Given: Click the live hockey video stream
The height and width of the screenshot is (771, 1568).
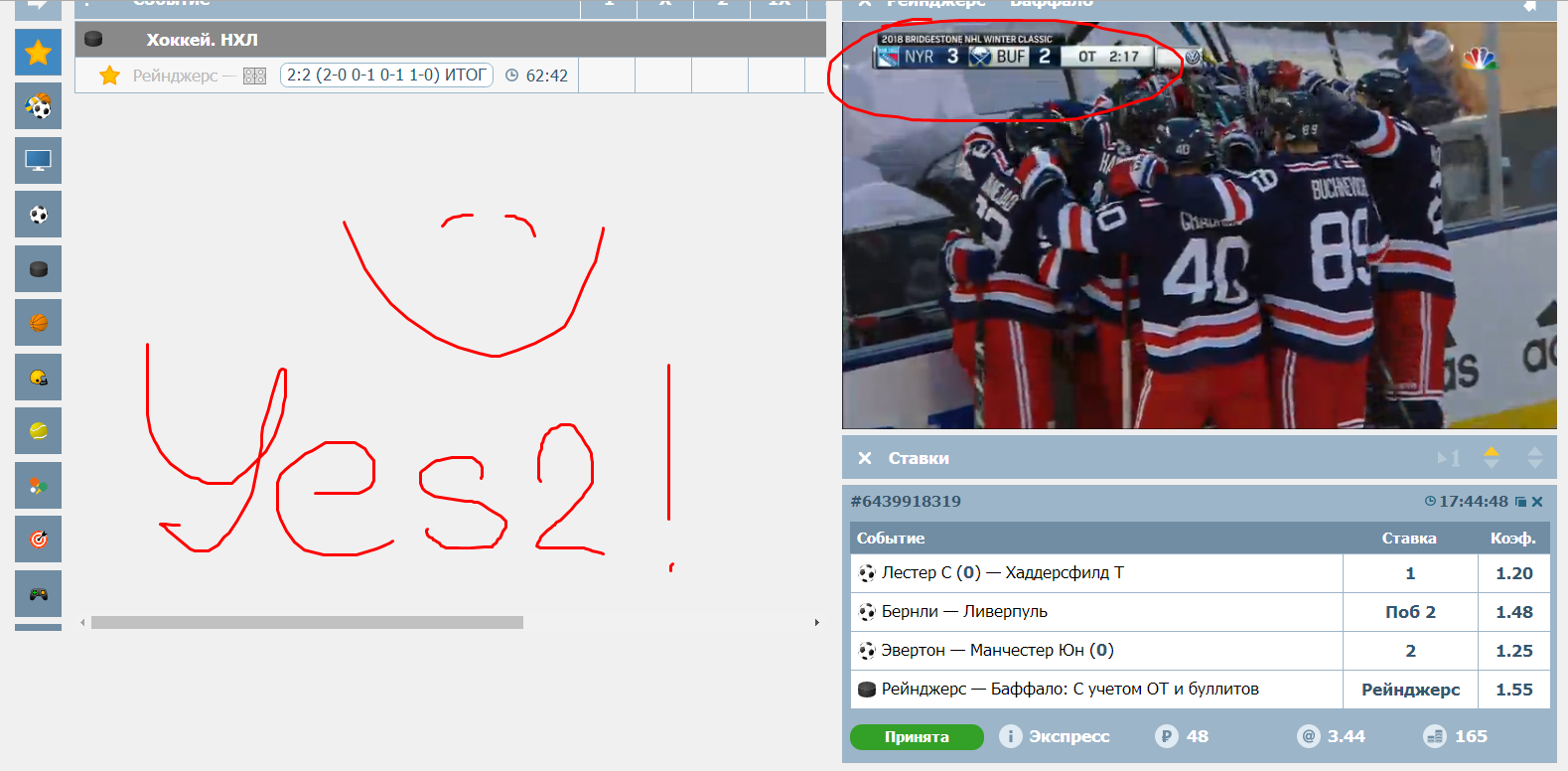Looking at the screenshot, I should pos(1199,248).
